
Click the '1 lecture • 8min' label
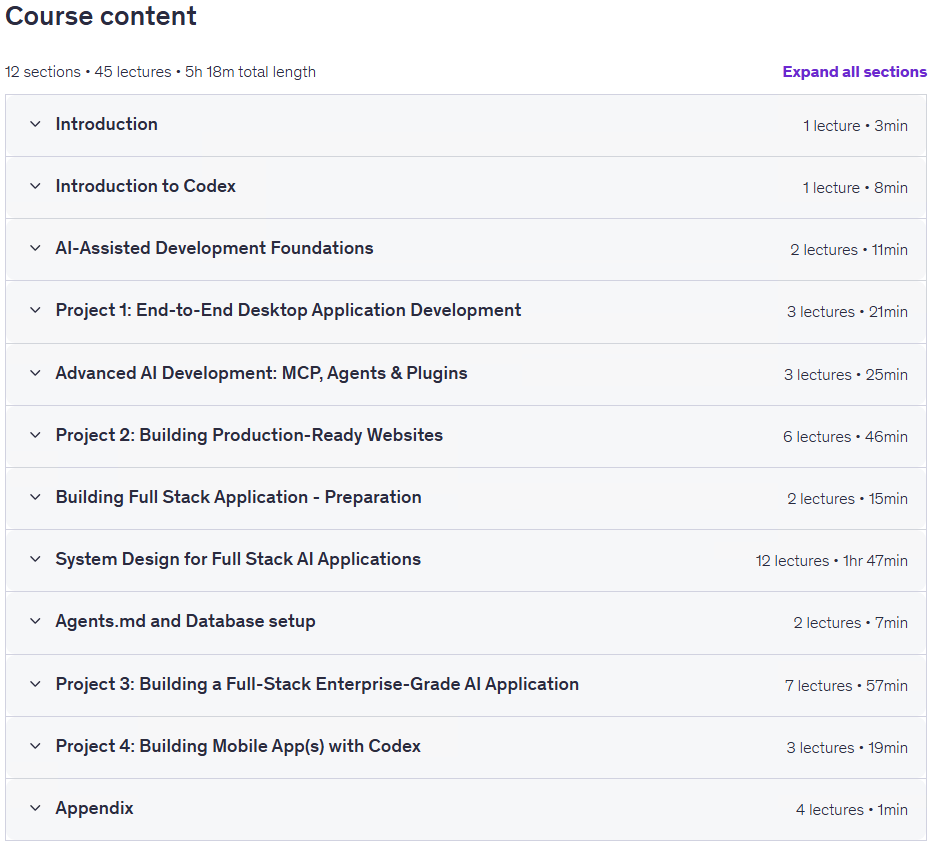click(855, 188)
